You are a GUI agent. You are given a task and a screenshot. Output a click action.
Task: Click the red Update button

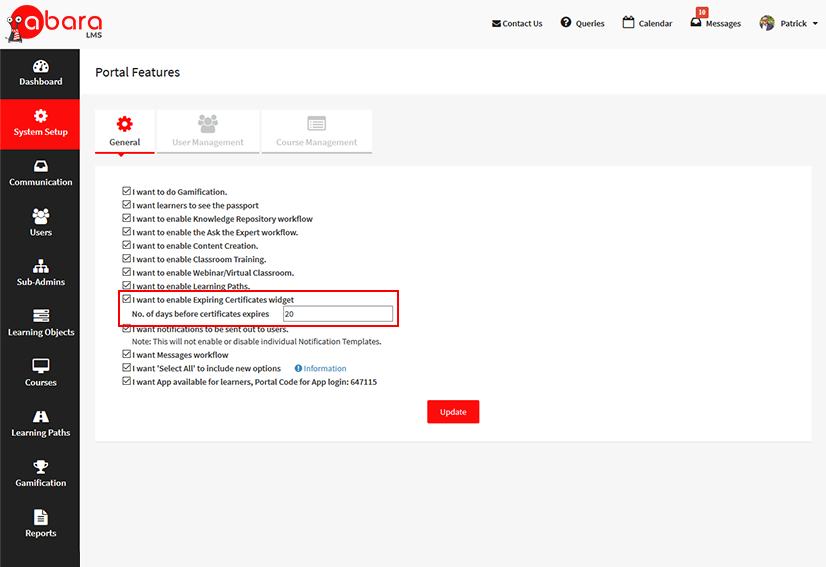[453, 412]
